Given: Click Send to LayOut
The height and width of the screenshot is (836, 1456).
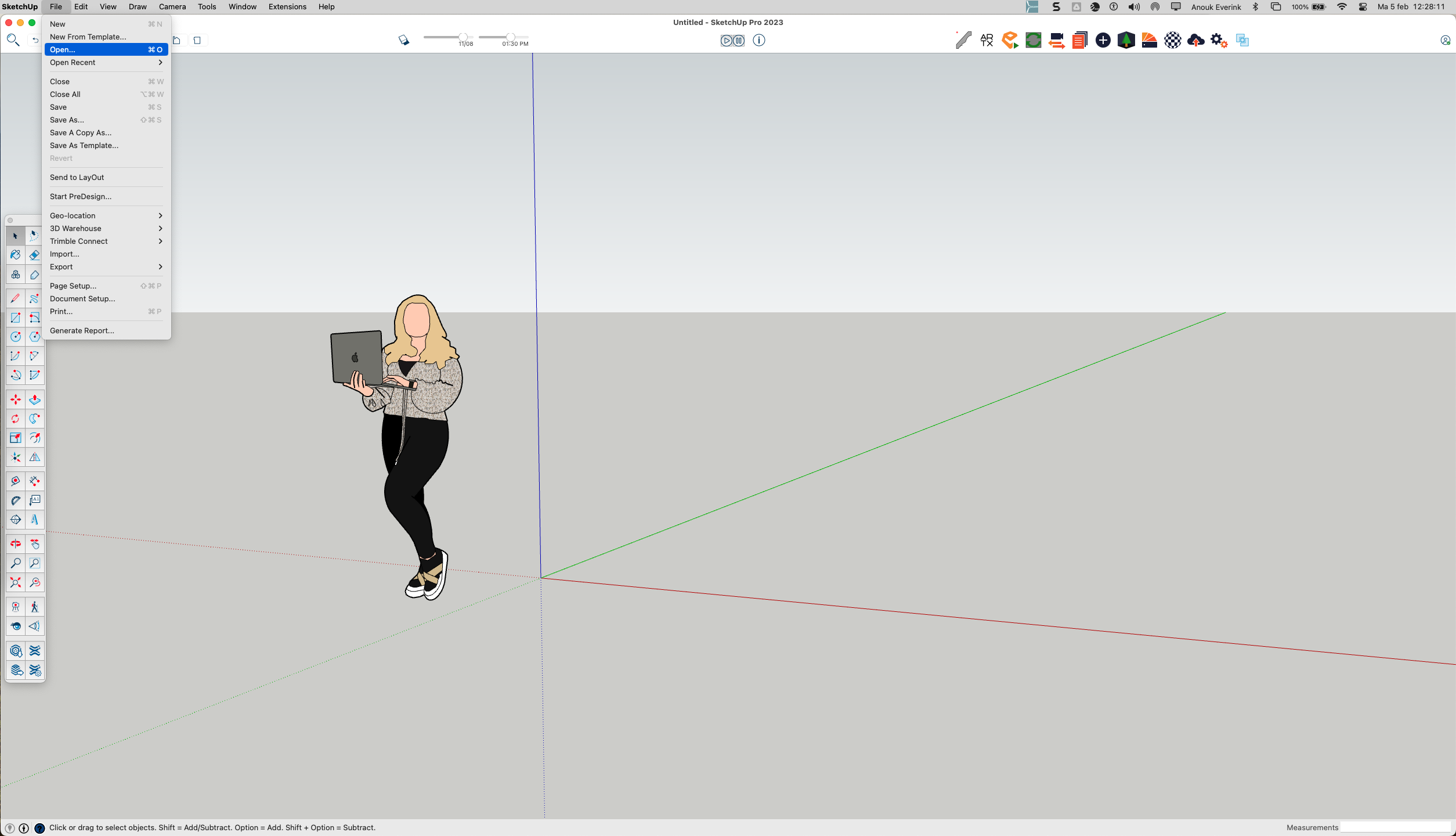Looking at the screenshot, I should (x=77, y=178).
